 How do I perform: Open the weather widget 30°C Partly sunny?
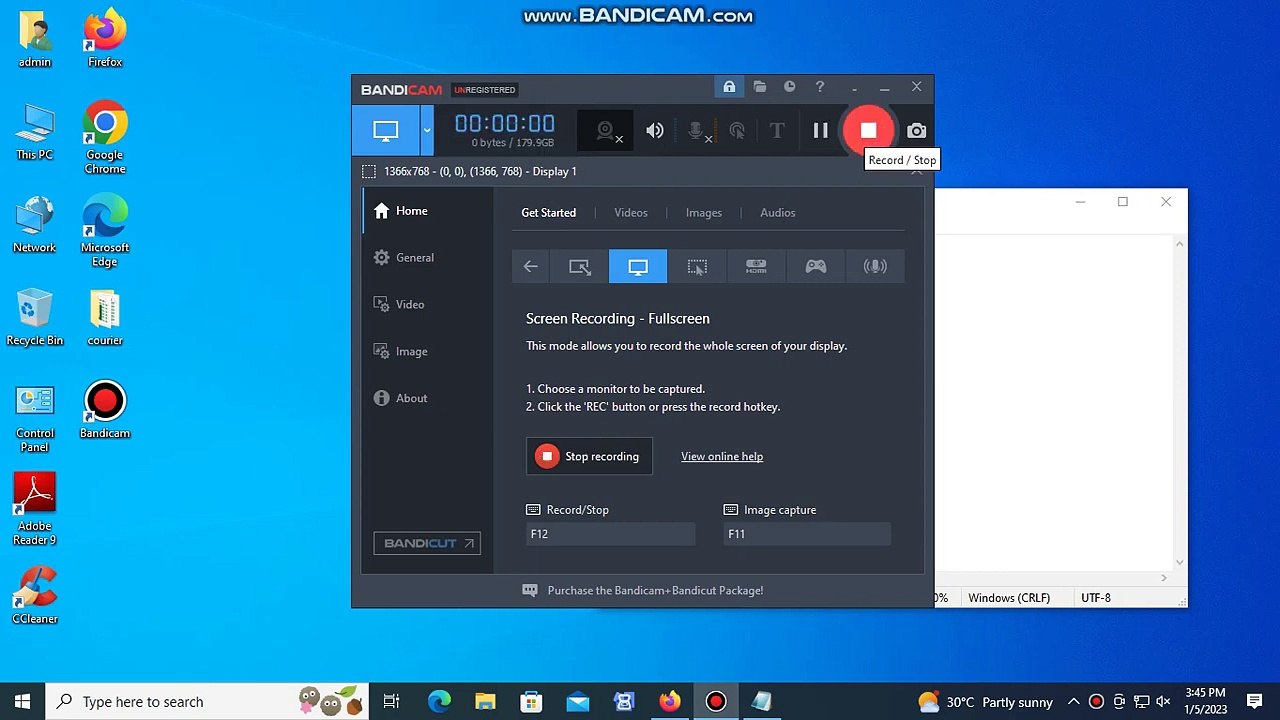tap(985, 702)
